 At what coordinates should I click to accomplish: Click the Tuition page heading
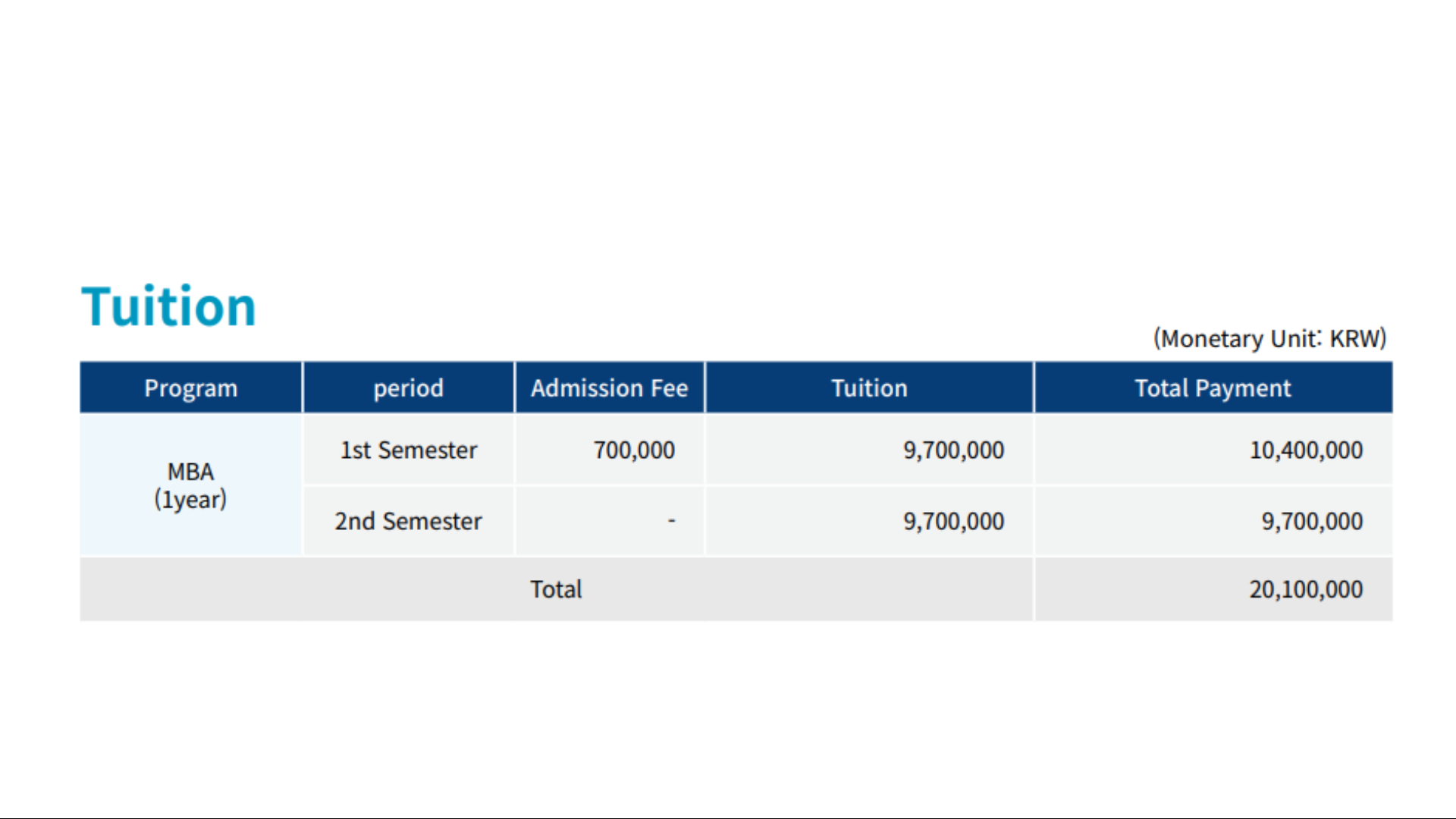click(168, 307)
